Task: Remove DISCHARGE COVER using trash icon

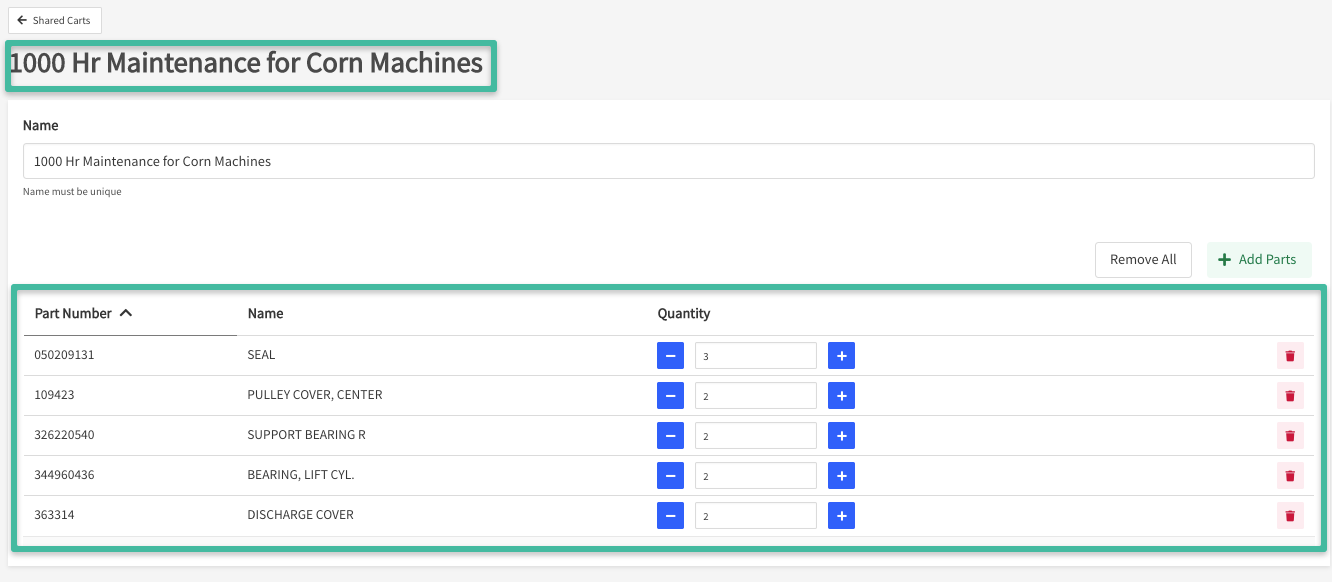Action: click(x=1290, y=516)
